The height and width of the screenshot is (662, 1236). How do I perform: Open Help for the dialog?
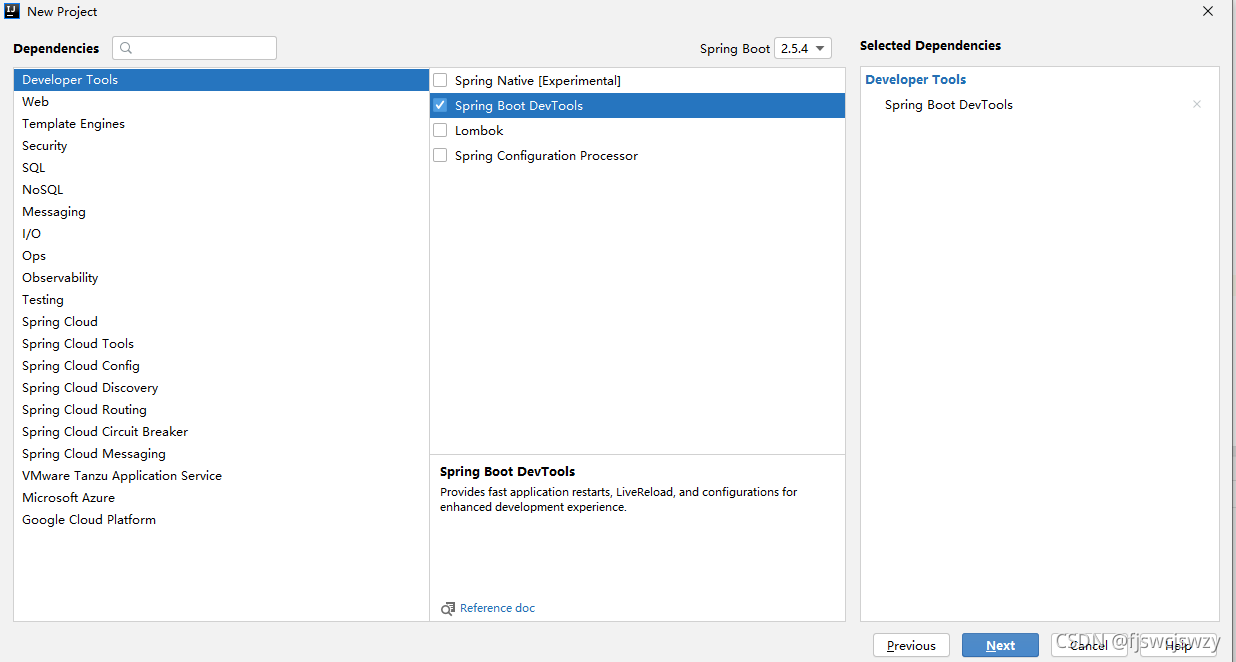click(1178, 645)
